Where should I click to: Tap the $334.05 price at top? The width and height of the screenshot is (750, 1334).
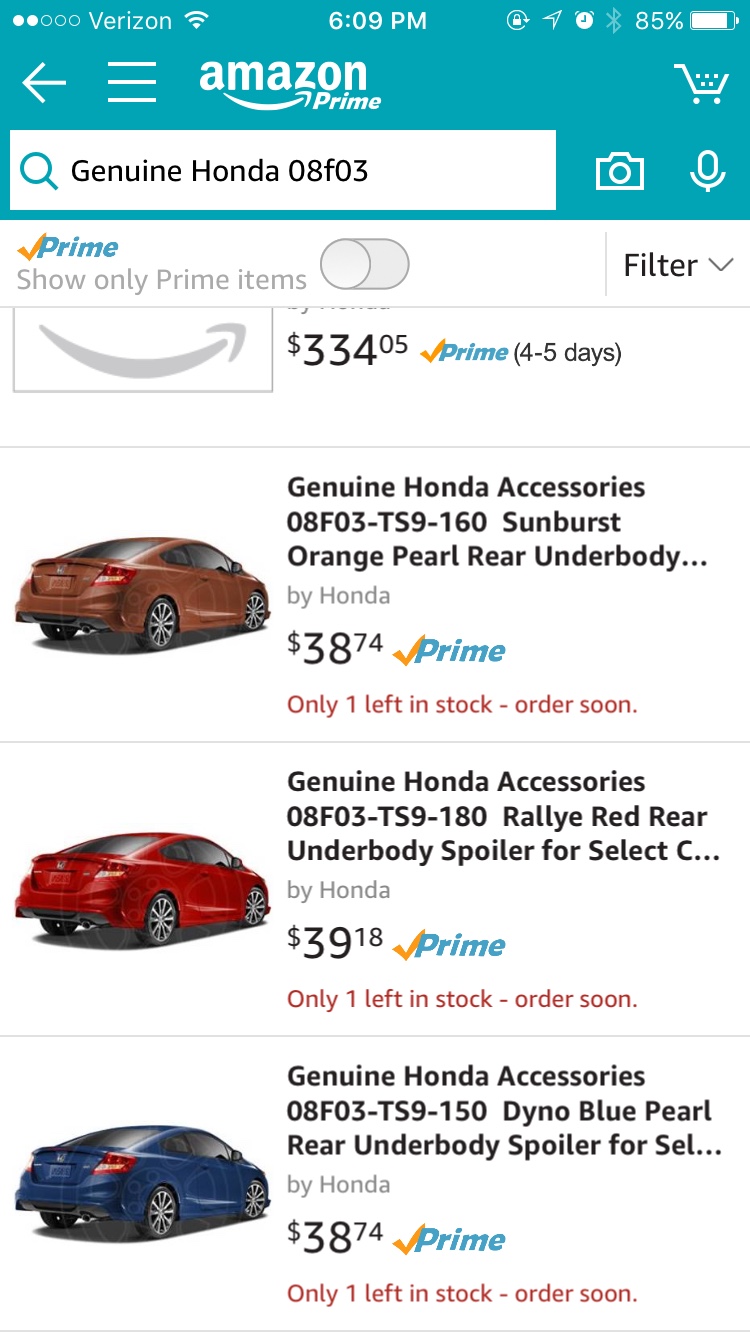pyautogui.click(x=347, y=350)
